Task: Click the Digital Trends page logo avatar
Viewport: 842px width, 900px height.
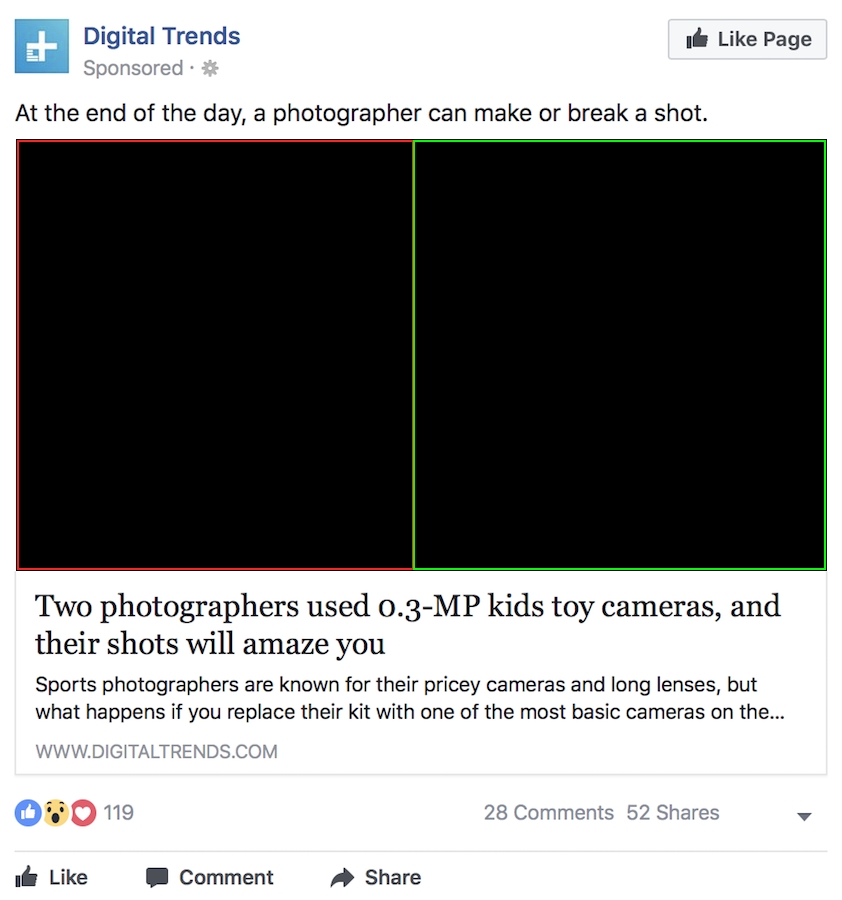Action: tap(42, 46)
